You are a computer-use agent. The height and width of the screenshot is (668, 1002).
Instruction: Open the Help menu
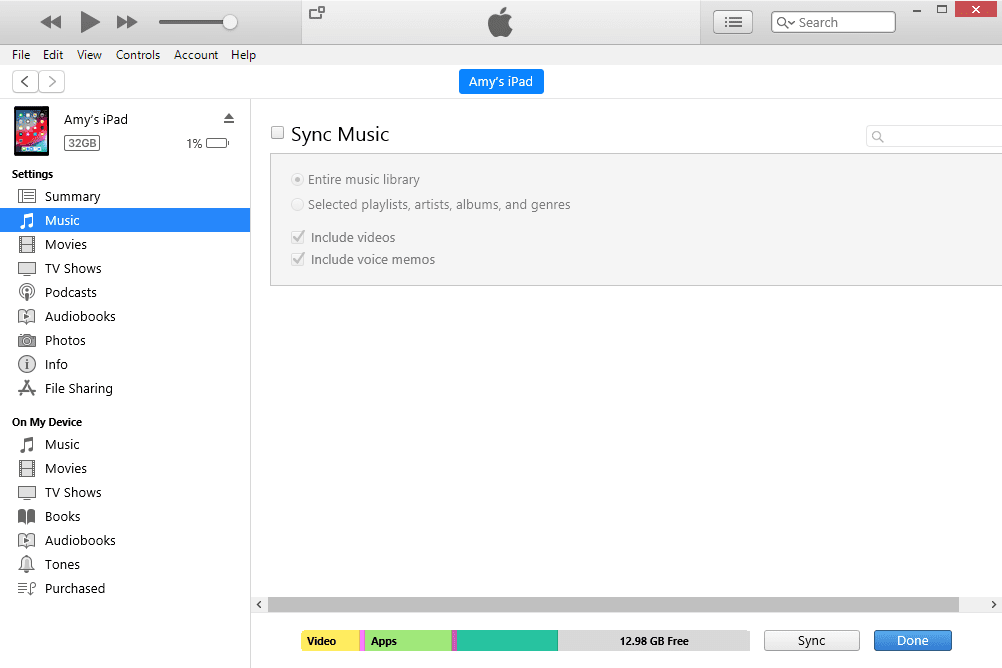point(243,55)
